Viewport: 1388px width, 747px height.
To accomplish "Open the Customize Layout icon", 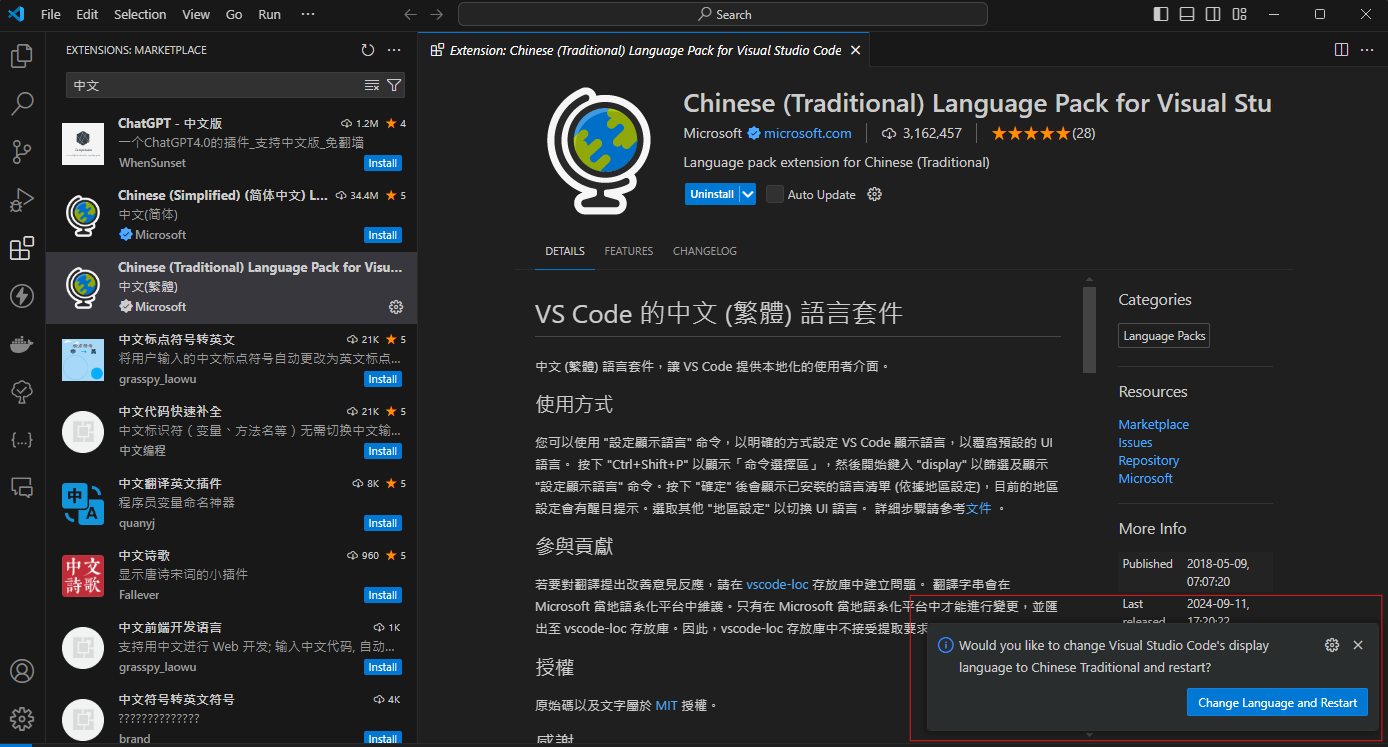I will click(1239, 14).
